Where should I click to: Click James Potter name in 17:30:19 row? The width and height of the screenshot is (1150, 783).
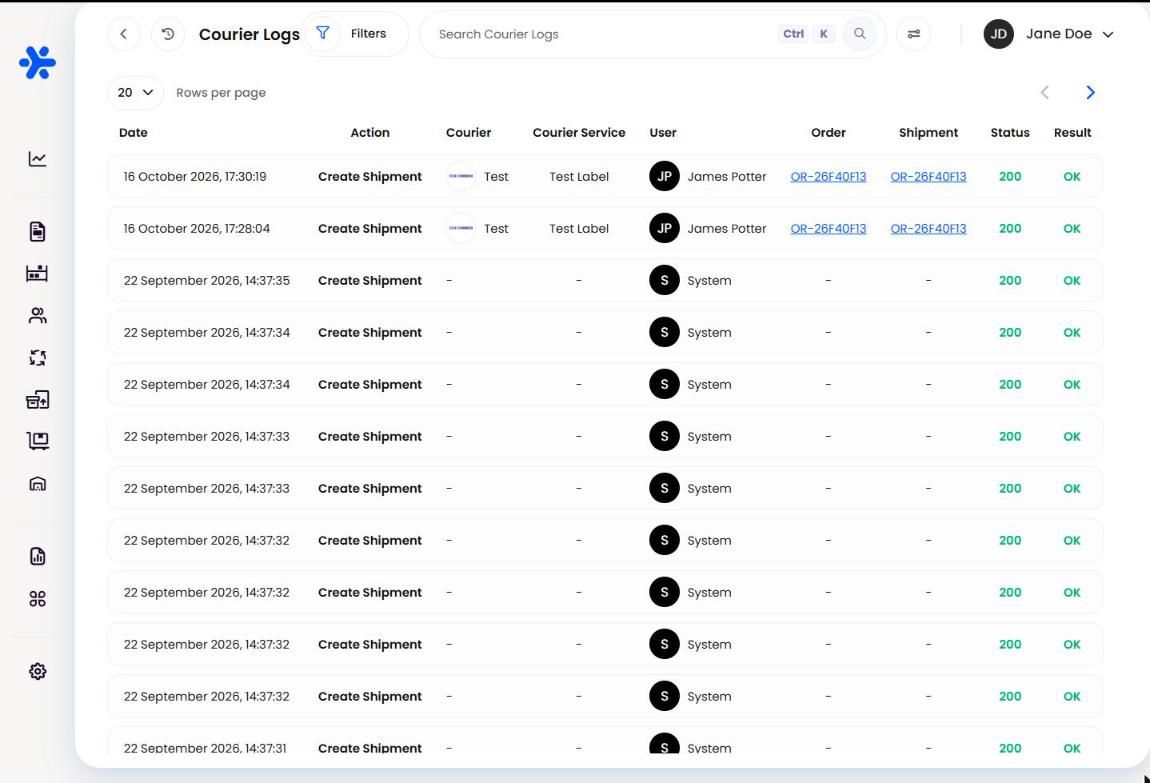click(x=727, y=177)
